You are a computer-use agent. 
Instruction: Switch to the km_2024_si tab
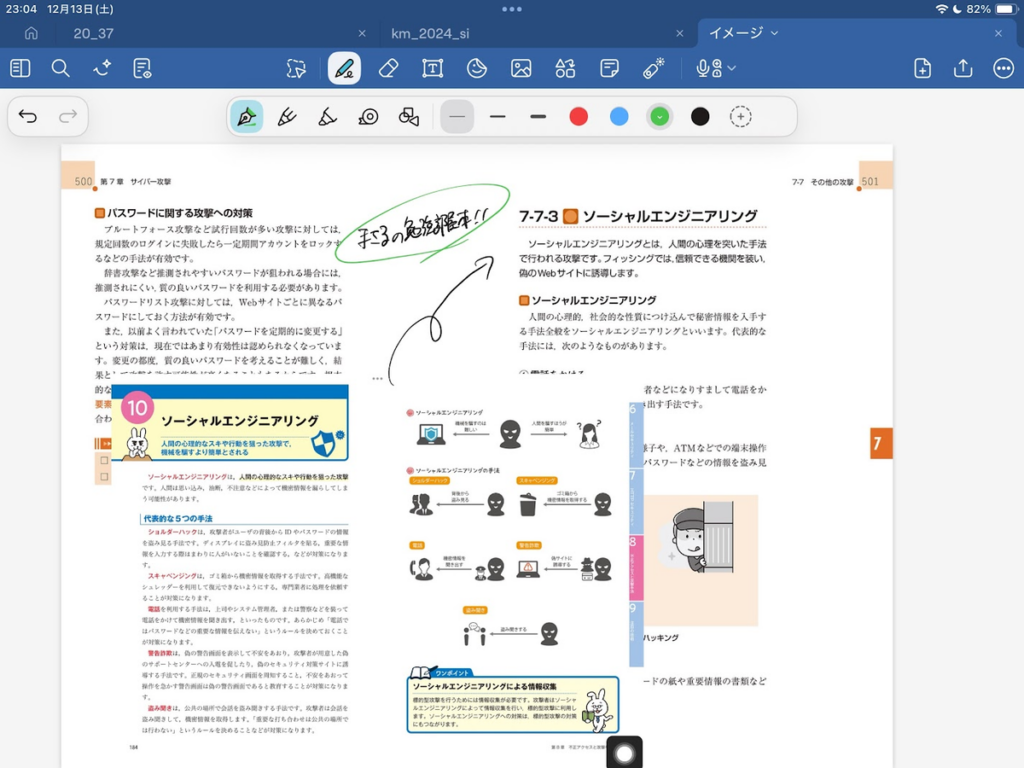click(428, 33)
